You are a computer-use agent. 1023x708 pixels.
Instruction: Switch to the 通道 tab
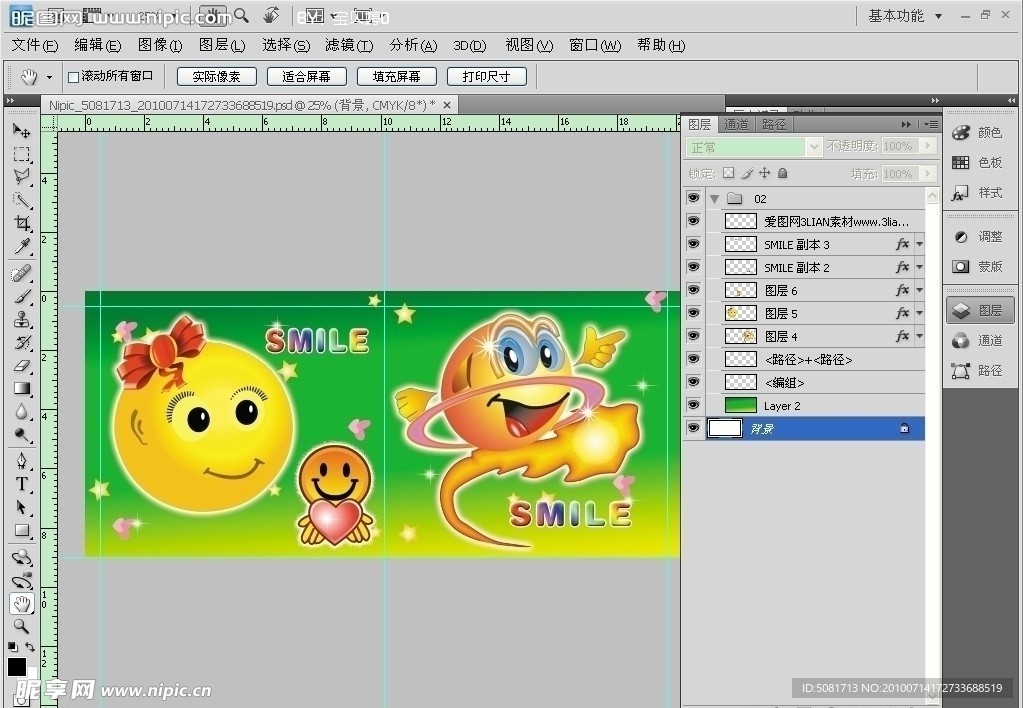tap(737, 124)
